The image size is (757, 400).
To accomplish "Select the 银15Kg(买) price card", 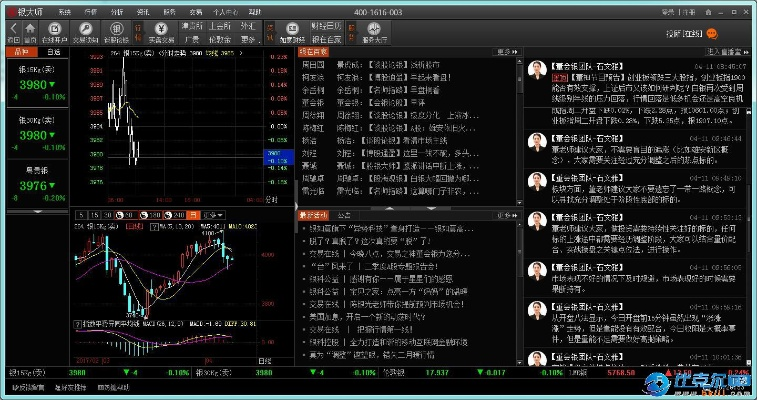I will [37, 83].
